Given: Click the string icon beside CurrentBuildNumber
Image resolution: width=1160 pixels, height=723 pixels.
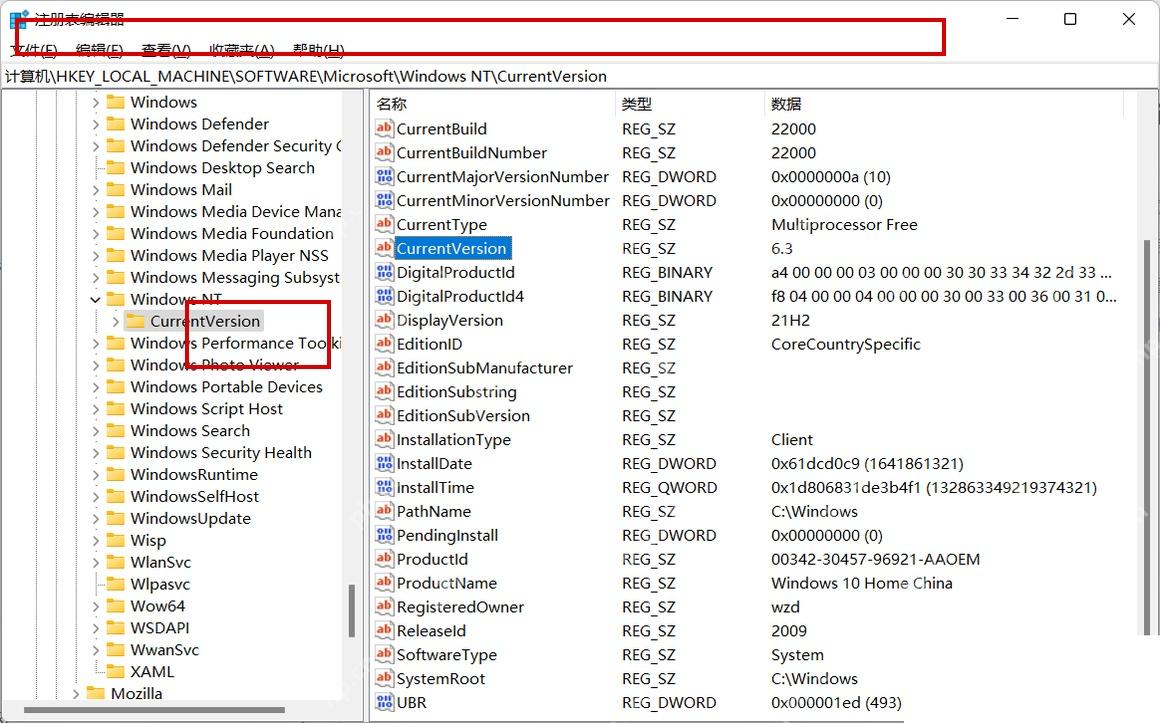Looking at the screenshot, I should [384, 152].
